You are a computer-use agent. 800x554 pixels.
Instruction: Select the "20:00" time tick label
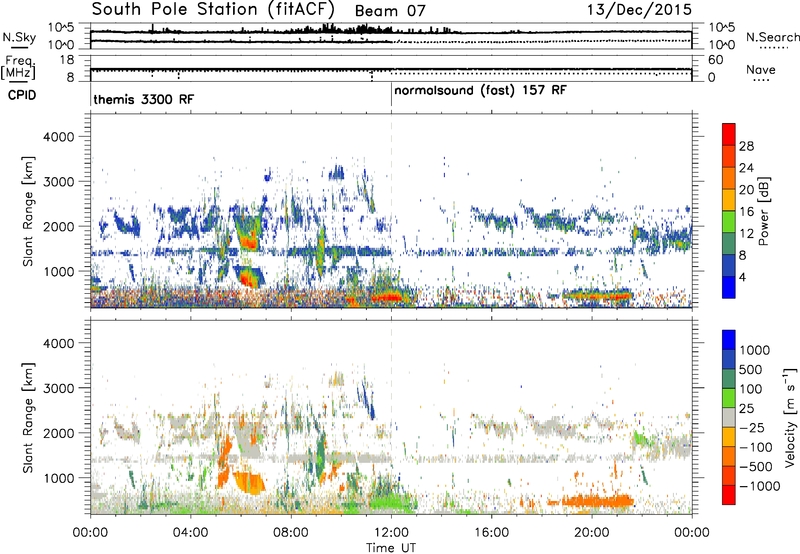pyautogui.click(x=592, y=533)
